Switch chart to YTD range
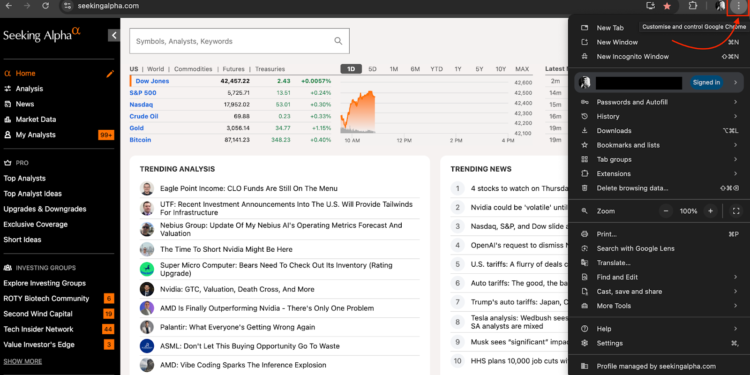The width and height of the screenshot is (750, 375). 436,69
